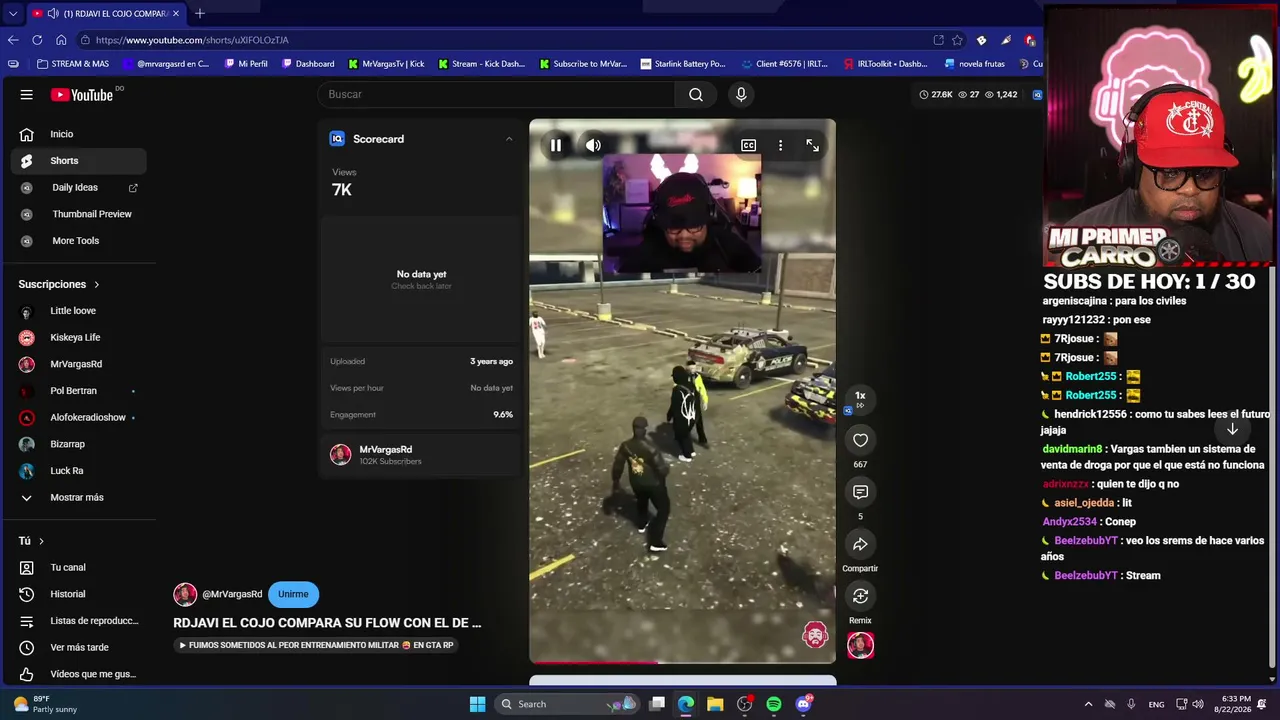Open the Short's three-dot more options menu
The image size is (1280, 720).
pos(780,146)
